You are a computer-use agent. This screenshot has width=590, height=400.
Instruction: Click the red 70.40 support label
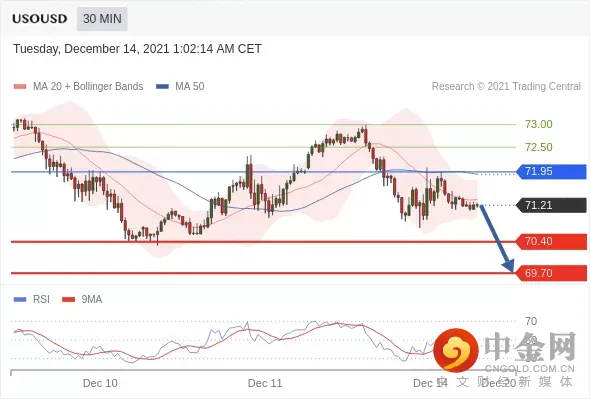[x=552, y=241]
